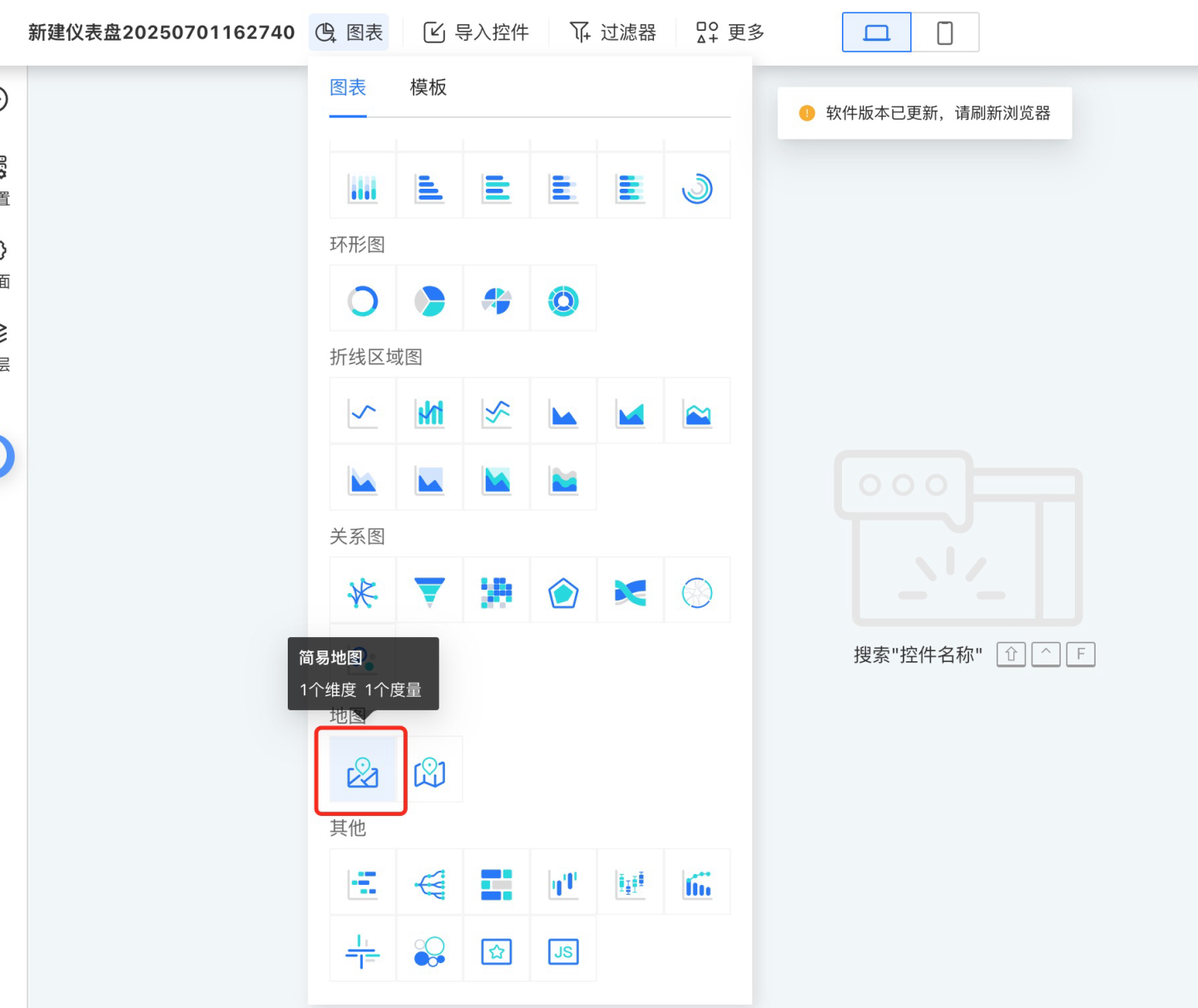Screen dimensions: 1198x1008
Task: Choose the JS custom chart icon
Action: pos(563,951)
